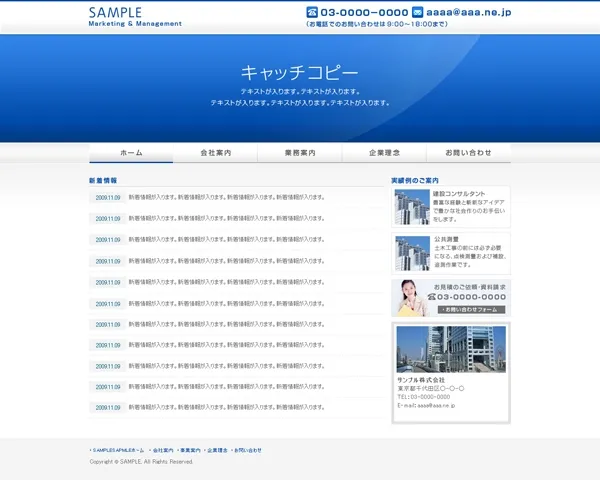Click the phone icon in the estimate banner
600x480 pixels.
tap(431, 297)
